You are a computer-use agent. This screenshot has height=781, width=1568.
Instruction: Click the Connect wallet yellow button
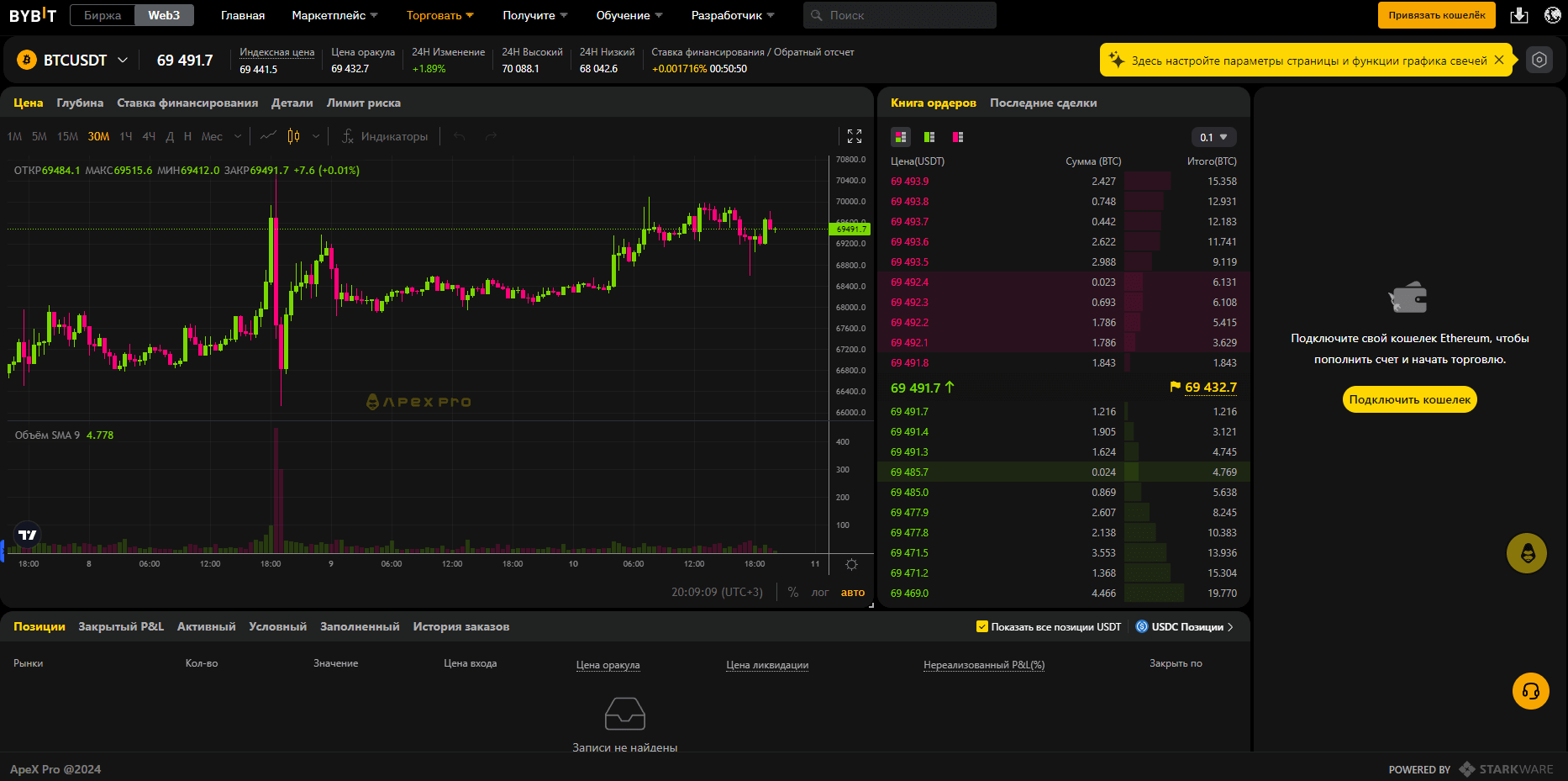coord(1409,399)
